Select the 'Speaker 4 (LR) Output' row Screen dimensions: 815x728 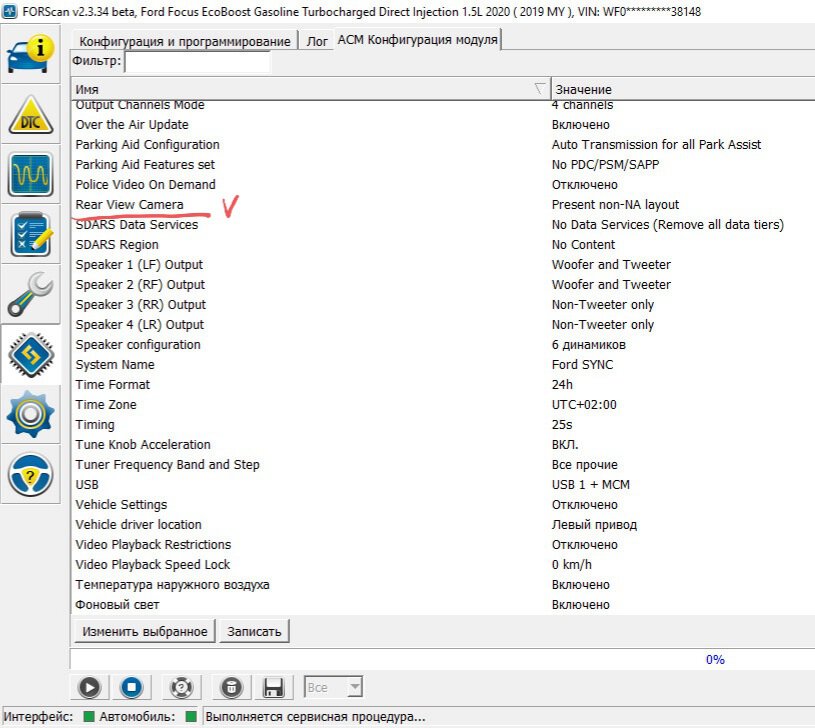pyautogui.click(x=443, y=325)
